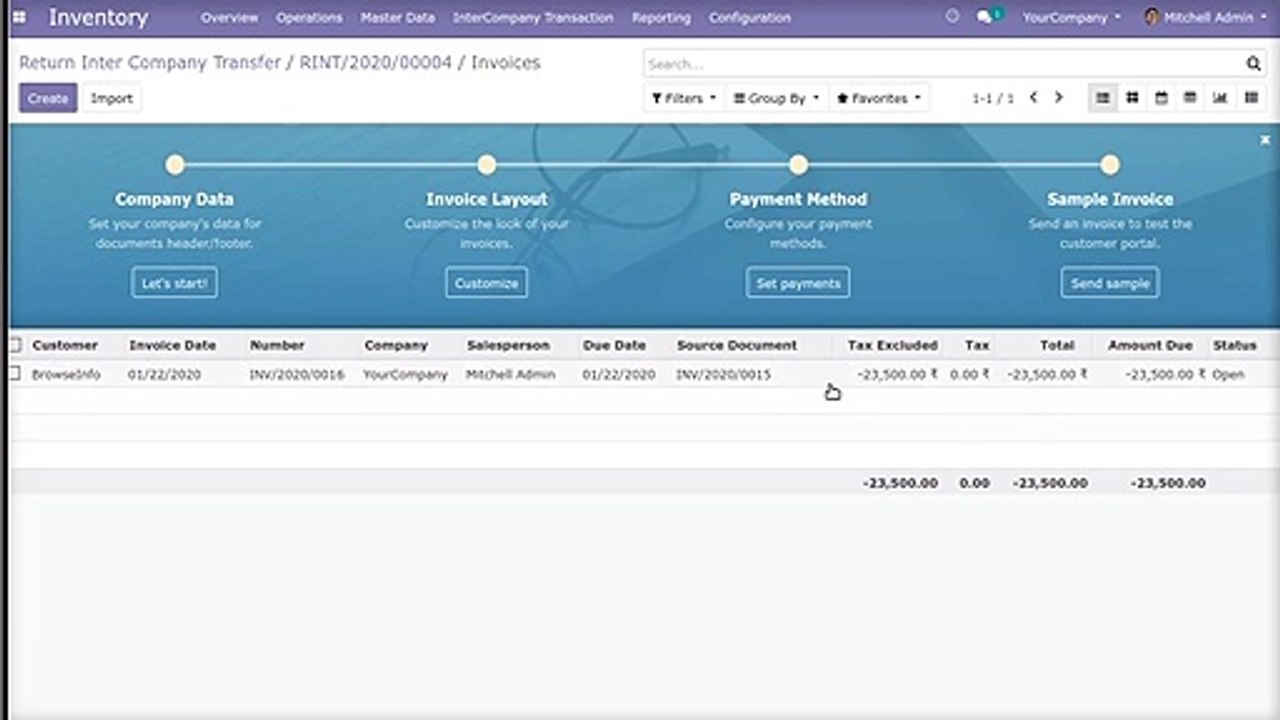Screen dimensions: 1280x720
Task: Sort by the Amount Due column header
Action: pos(1150,345)
